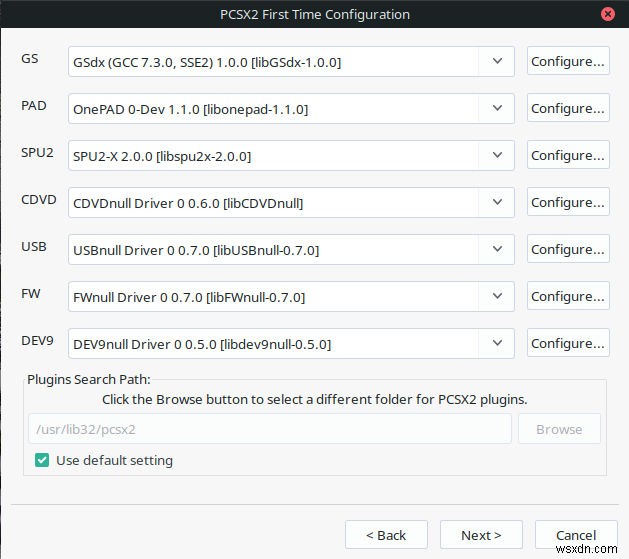This screenshot has width=629, height=559.
Task: Click the Browse button instruction text
Action: click(x=314, y=399)
